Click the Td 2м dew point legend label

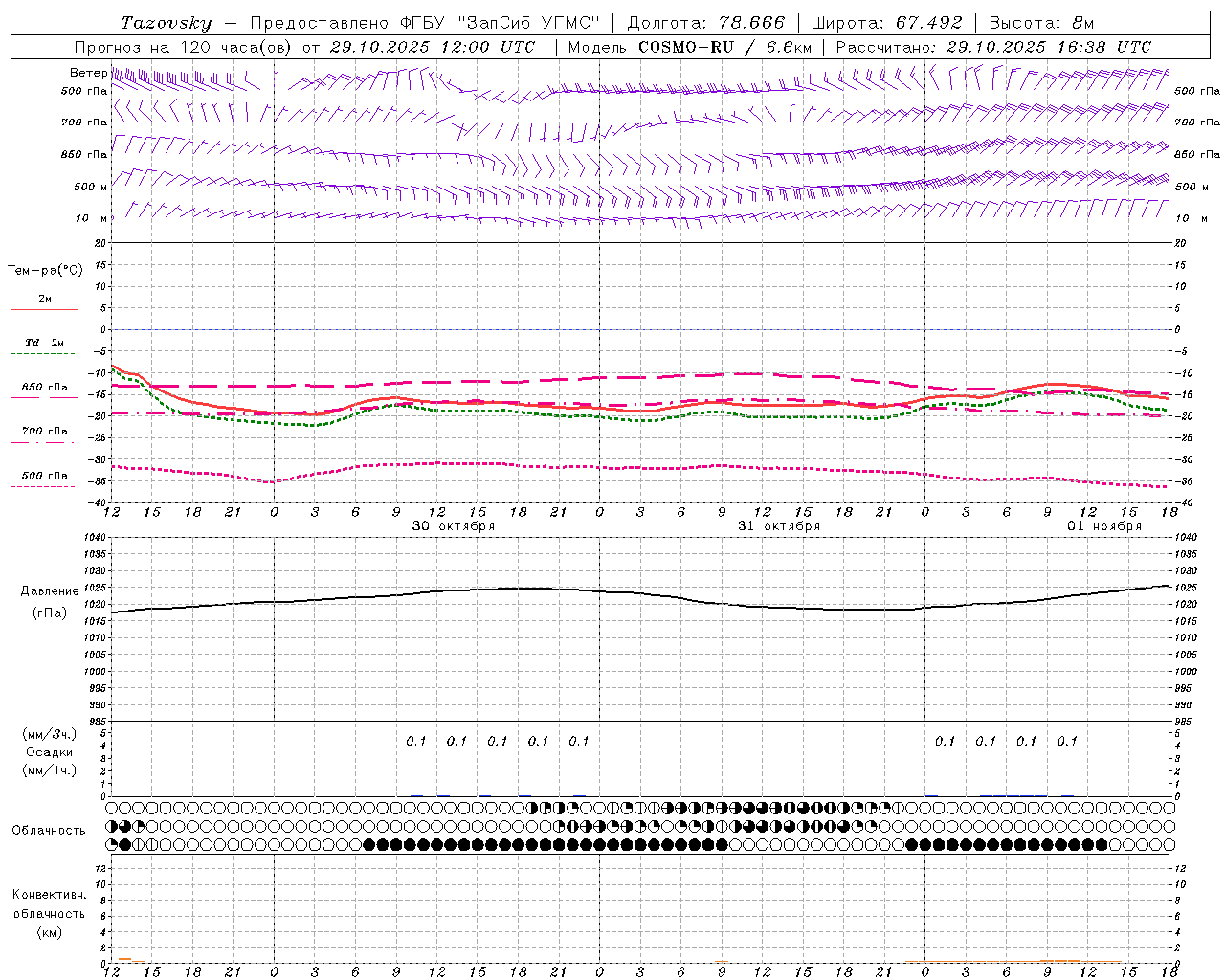click(45, 343)
